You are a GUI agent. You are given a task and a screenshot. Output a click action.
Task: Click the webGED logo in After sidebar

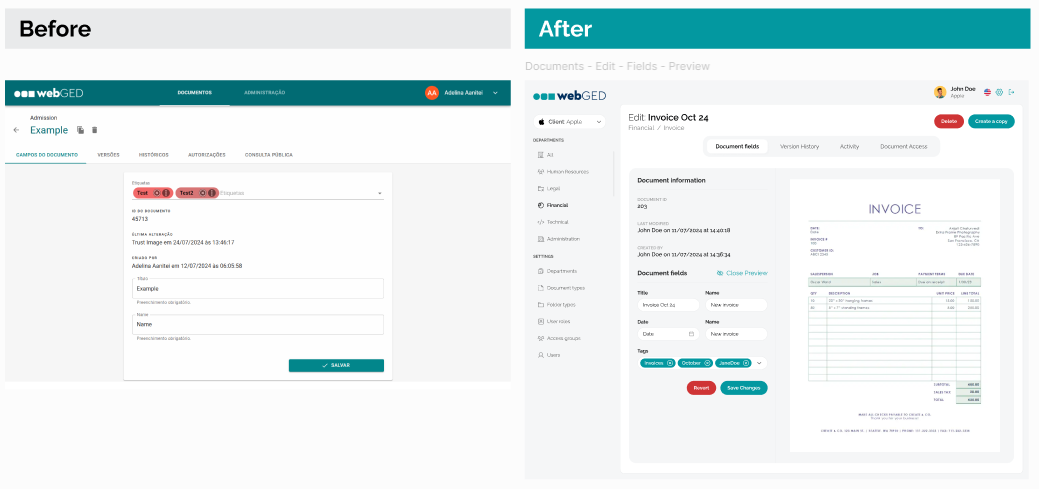click(569, 95)
